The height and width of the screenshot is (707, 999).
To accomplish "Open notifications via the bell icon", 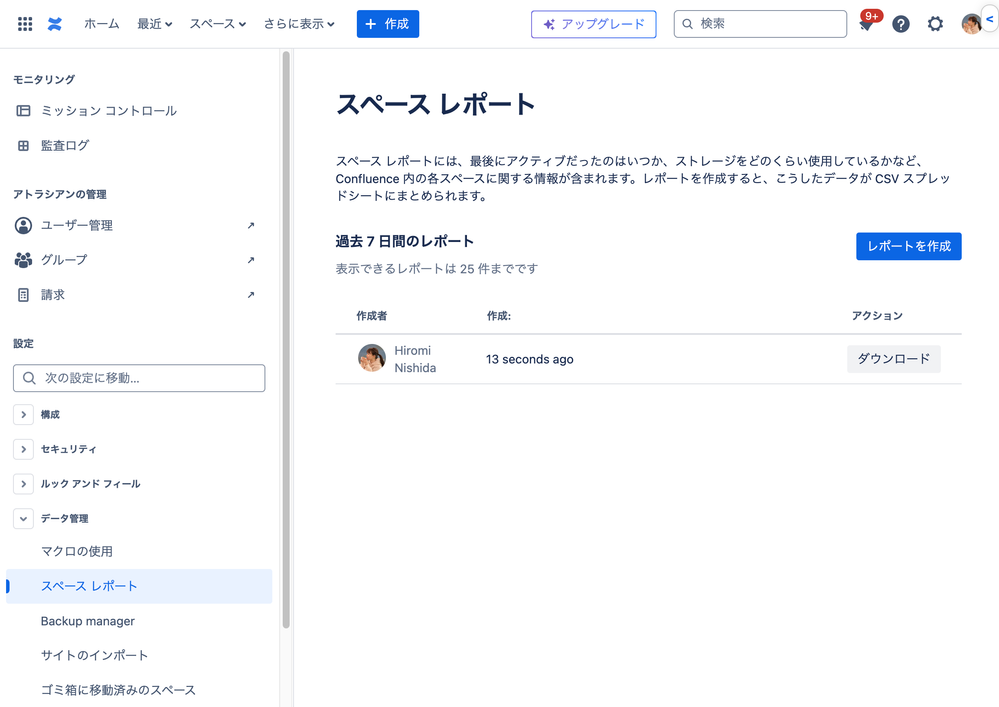I will [866, 23].
